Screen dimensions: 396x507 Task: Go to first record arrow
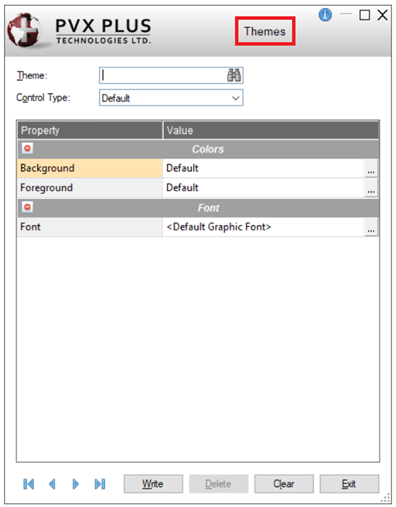point(29,484)
